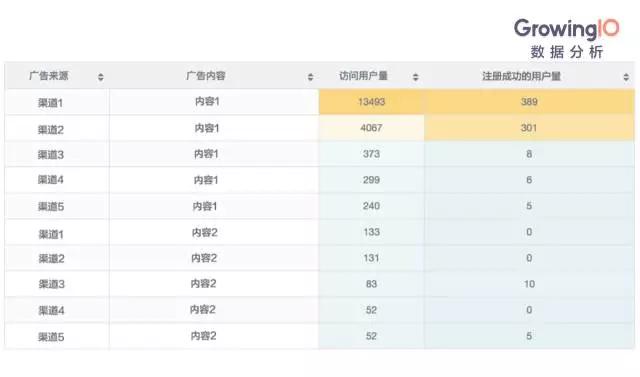The height and width of the screenshot is (377, 640).
Task: Sort by 注册成功的用户量 using its sort arrows
Action: 626,77
